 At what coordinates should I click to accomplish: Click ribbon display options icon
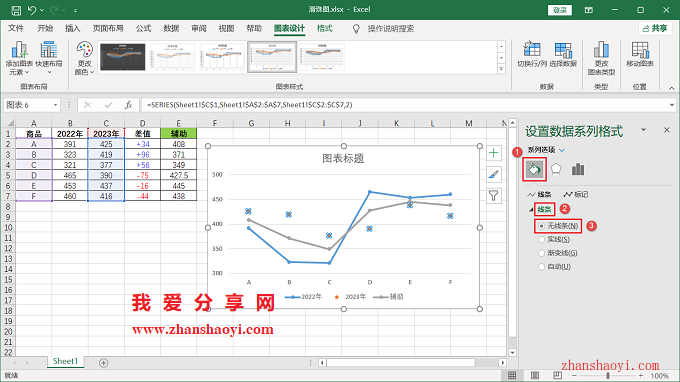(x=588, y=10)
